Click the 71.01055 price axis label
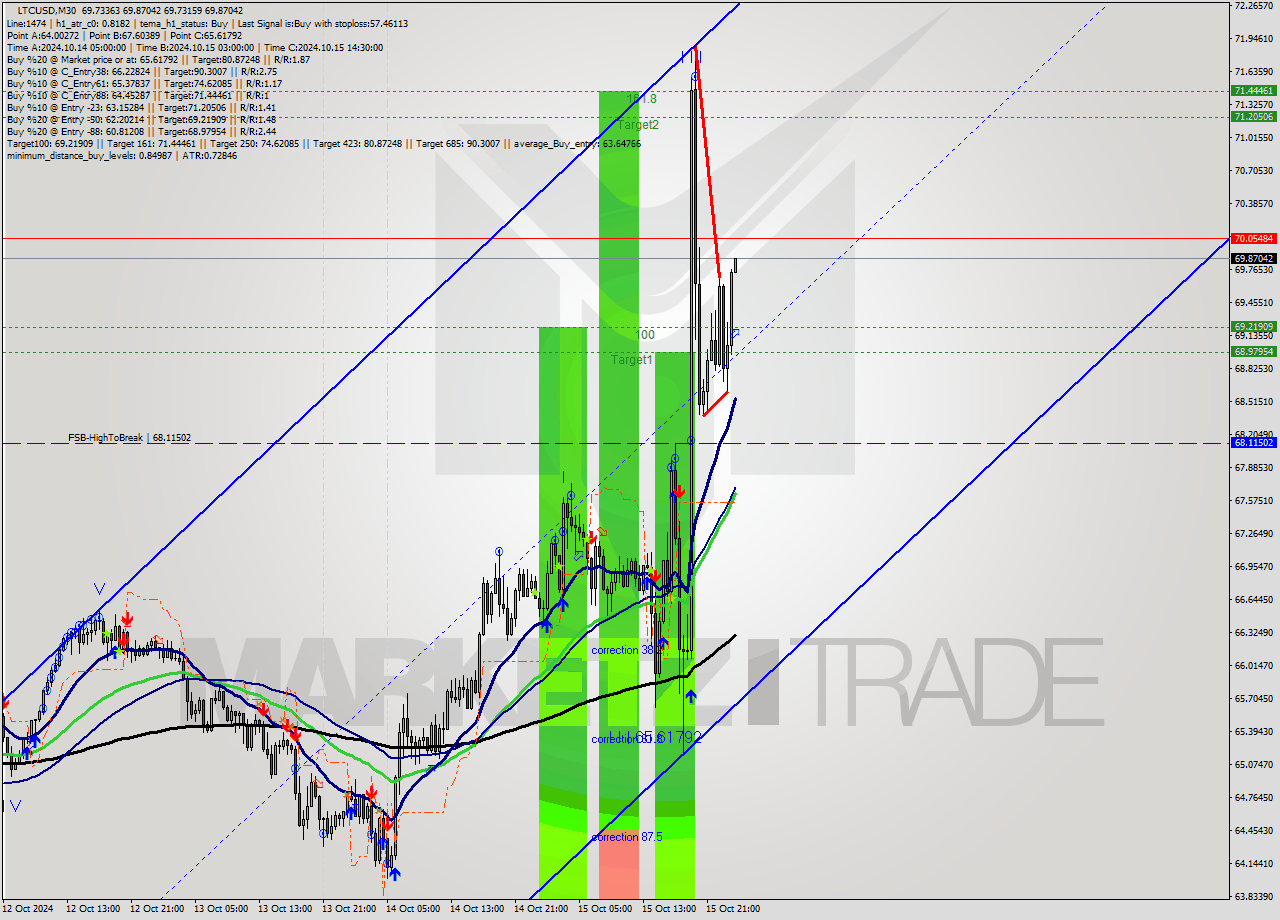 tap(1254, 138)
